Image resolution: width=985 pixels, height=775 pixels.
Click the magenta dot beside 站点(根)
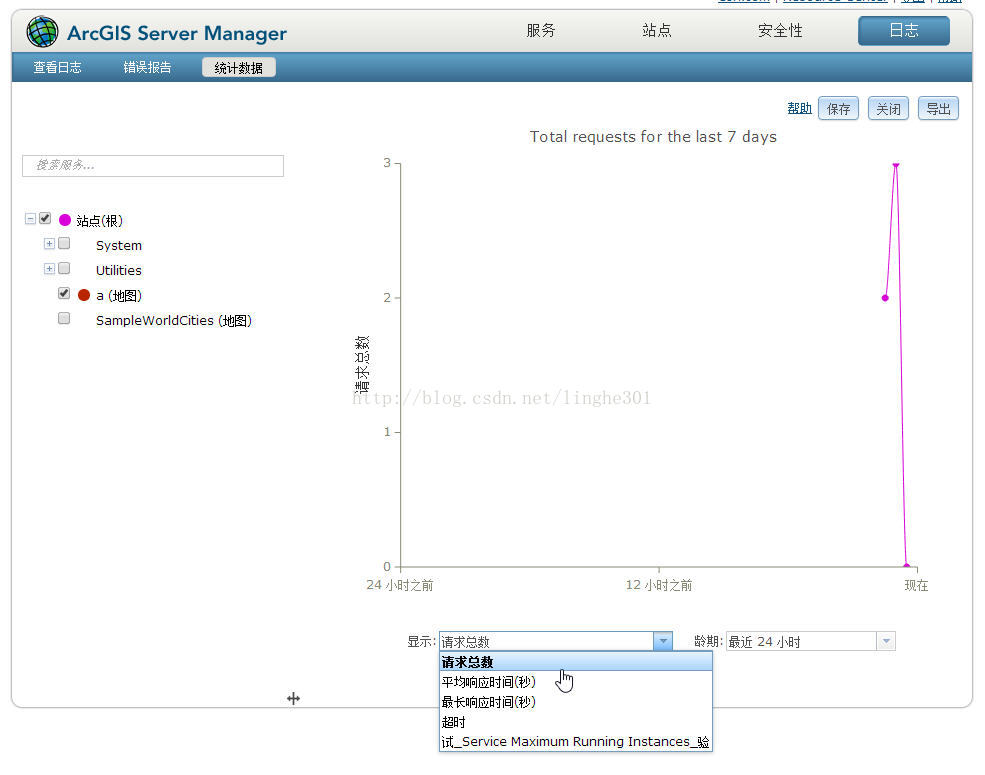tap(65, 220)
